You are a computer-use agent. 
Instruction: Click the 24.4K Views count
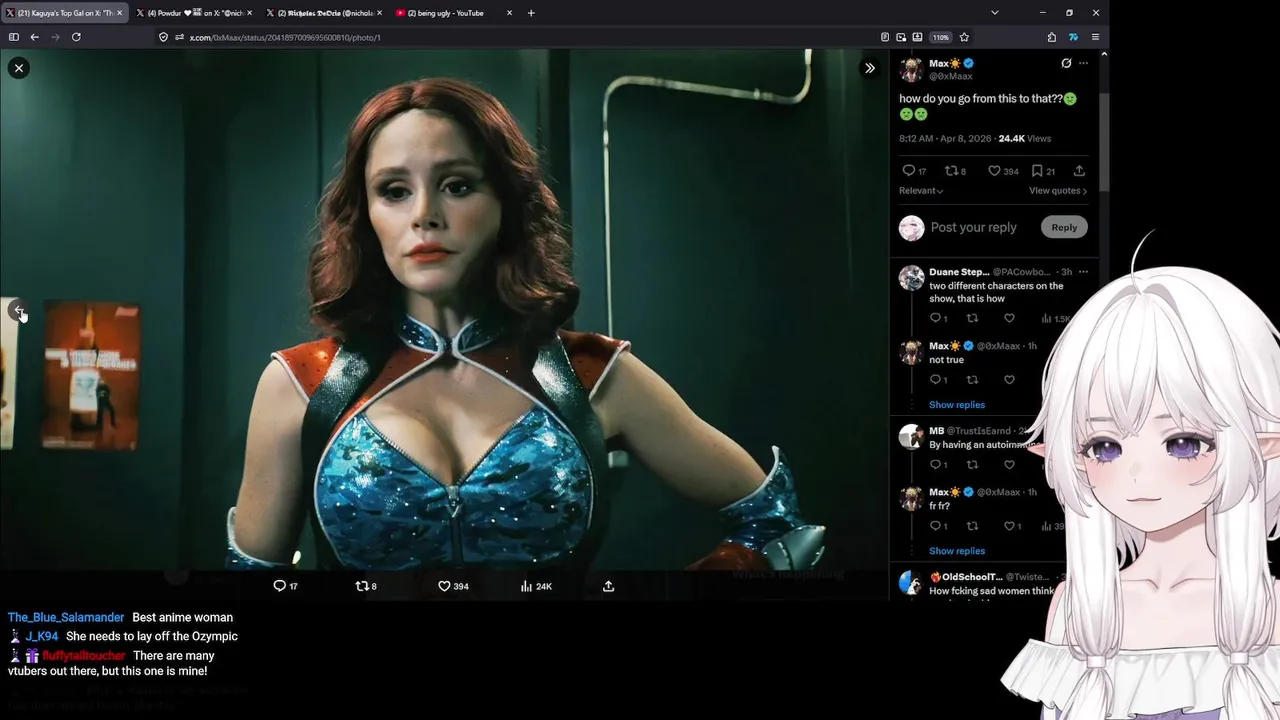tap(1025, 138)
